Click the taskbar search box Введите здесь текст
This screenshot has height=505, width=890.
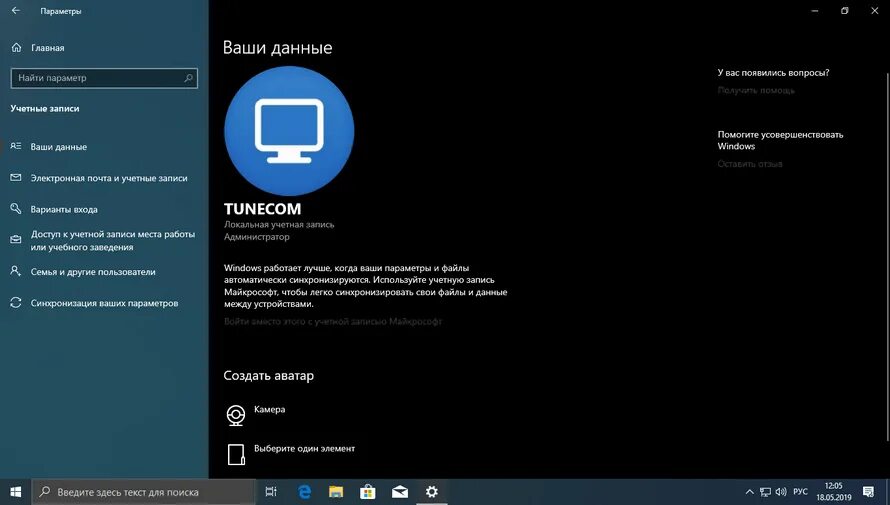(x=143, y=492)
